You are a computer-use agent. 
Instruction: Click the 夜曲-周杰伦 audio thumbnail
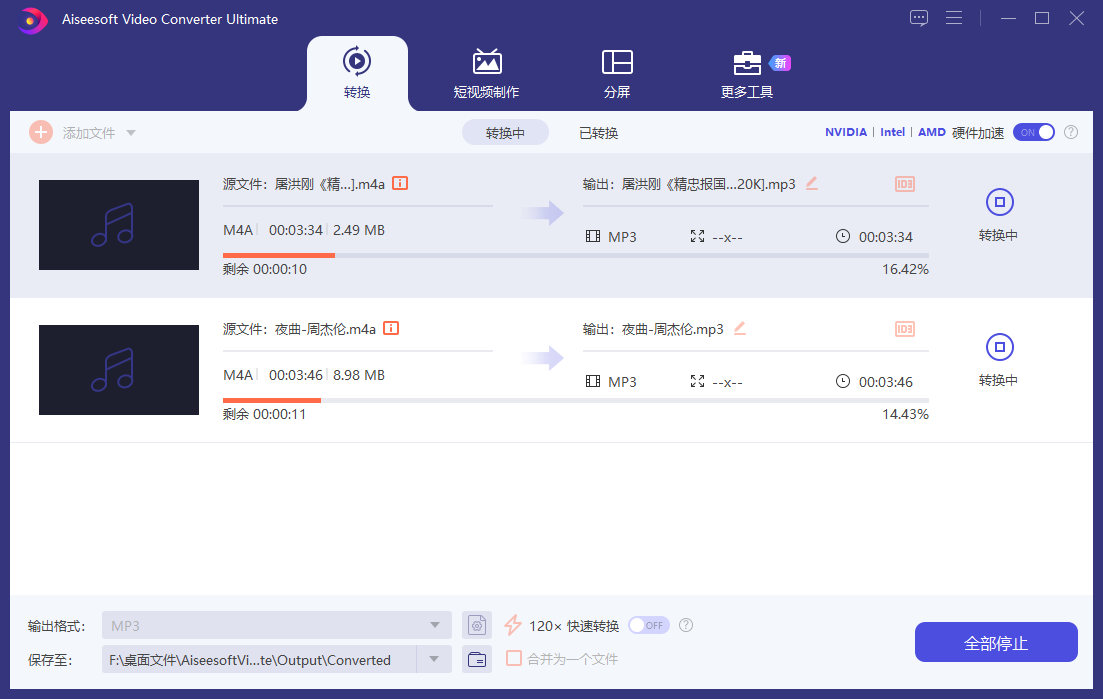pyautogui.click(x=118, y=370)
